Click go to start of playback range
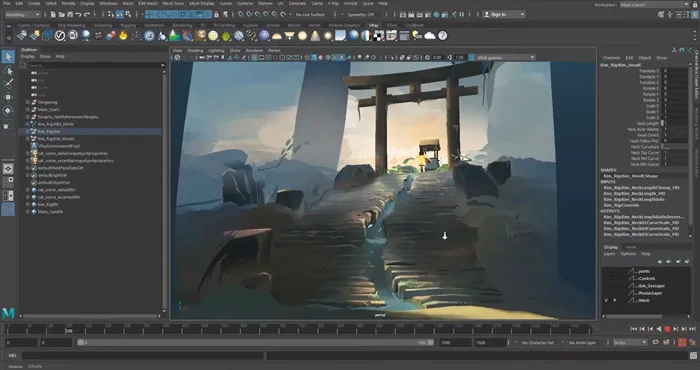Image resolution: width=700 pixels, height=370 pixels. [x=633, y=329]
